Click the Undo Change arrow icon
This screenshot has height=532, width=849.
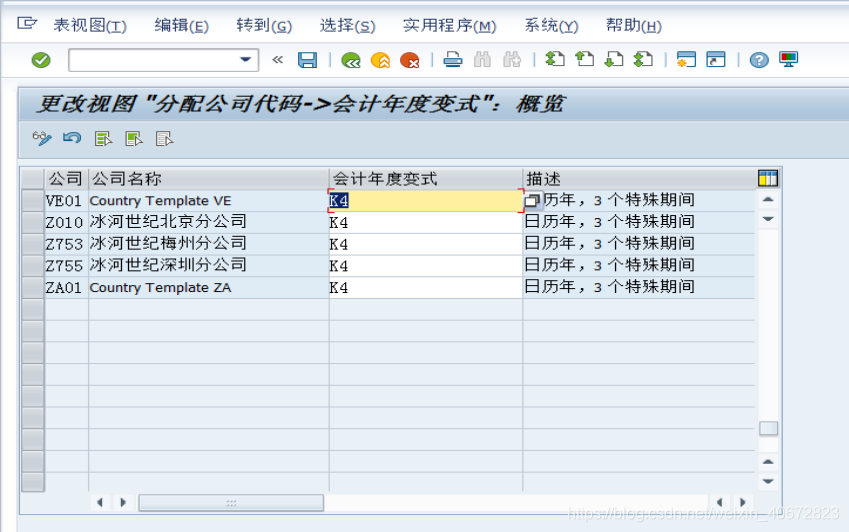click(x=72, y=139)
